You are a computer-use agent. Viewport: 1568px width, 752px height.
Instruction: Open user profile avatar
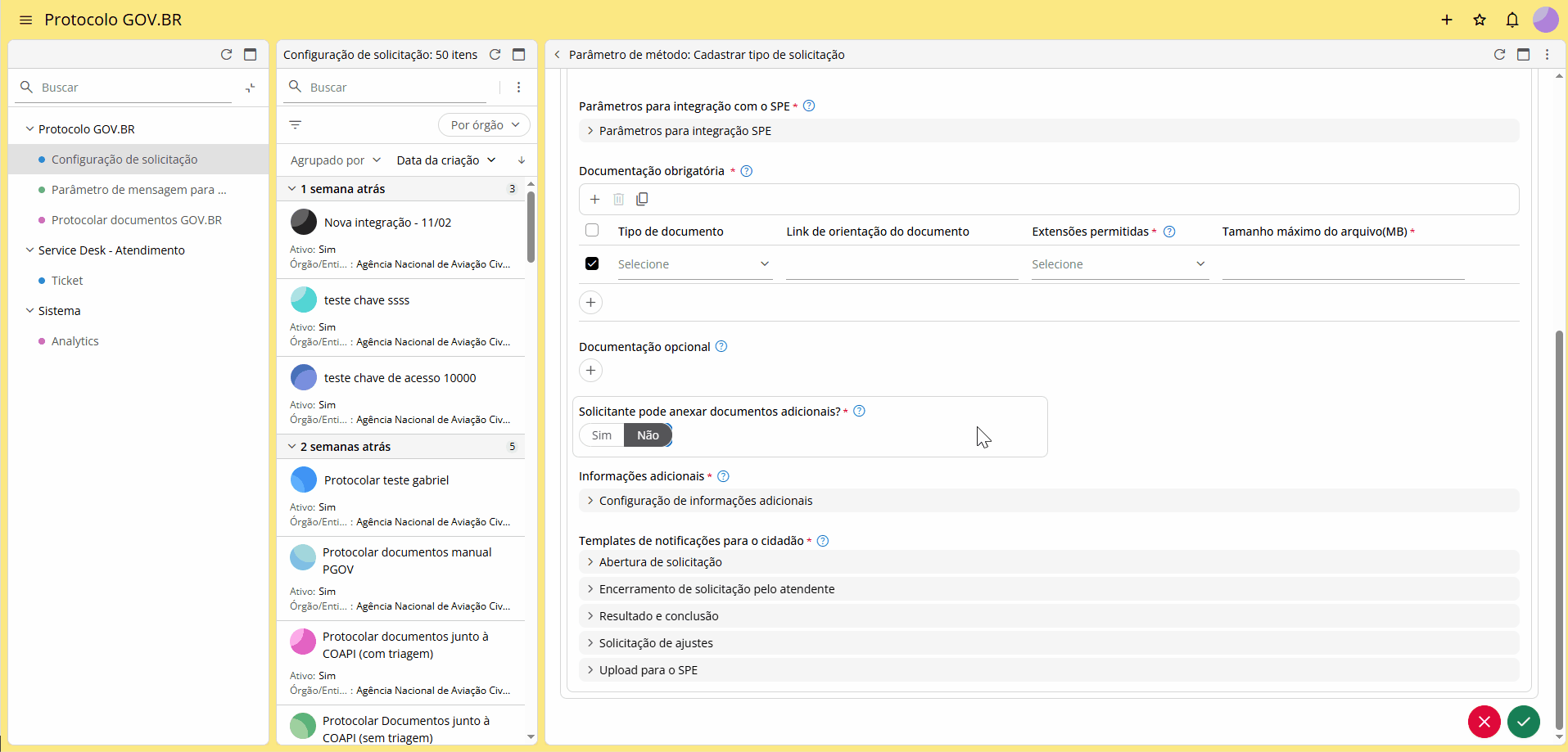pyautogui.click(x=1545, y=20)
